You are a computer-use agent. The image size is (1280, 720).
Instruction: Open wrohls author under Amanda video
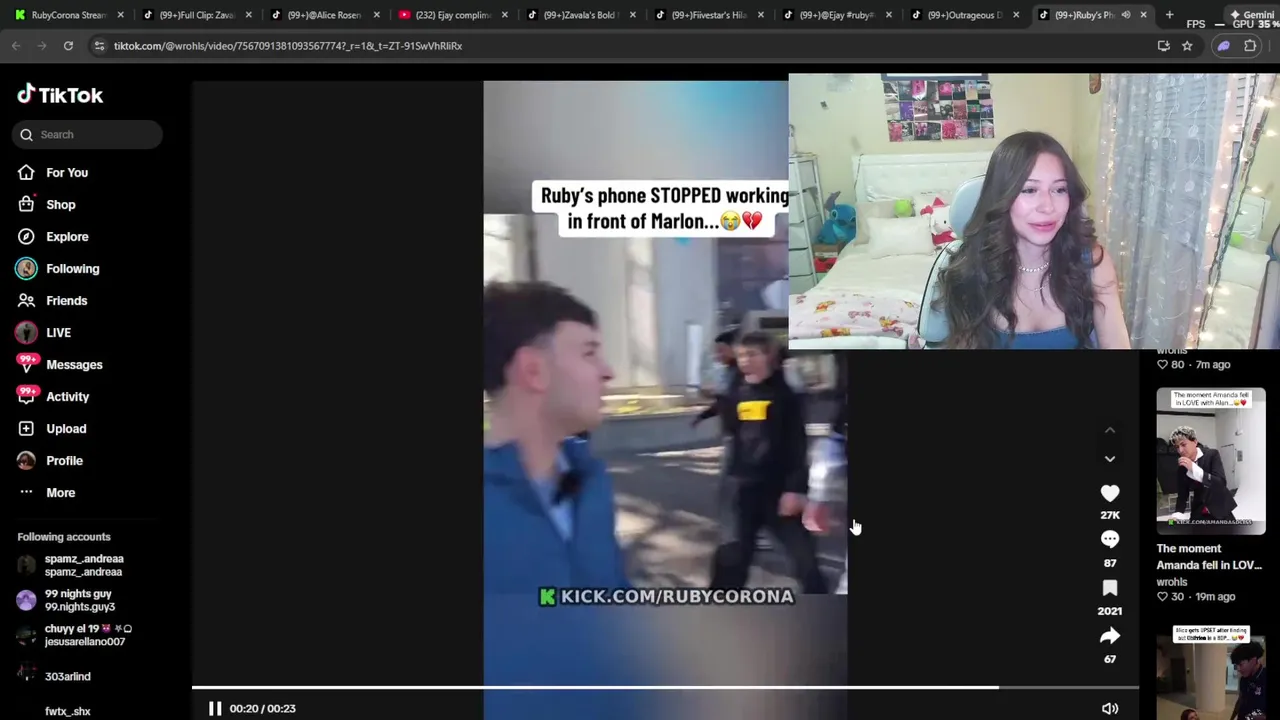[x=1172, y=582]
